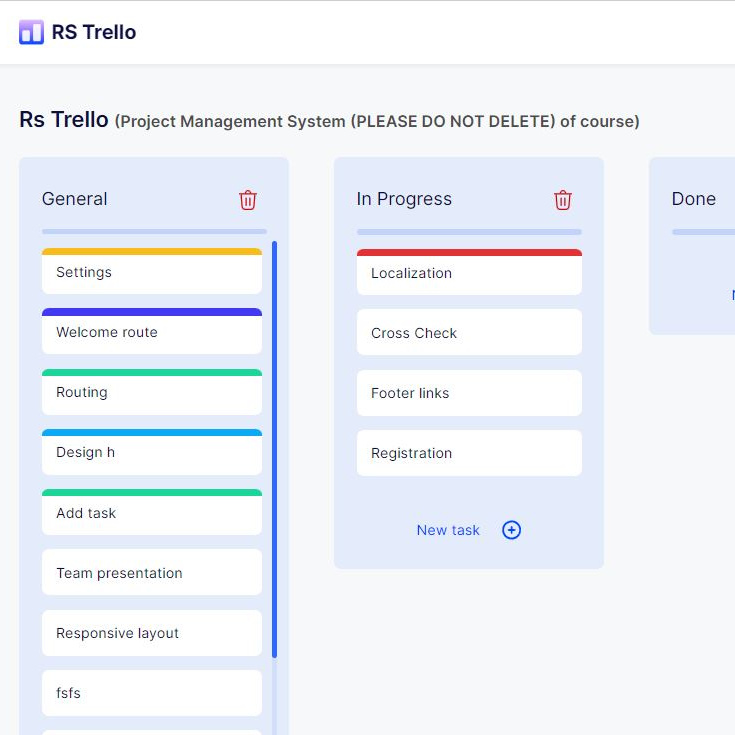Open the RS Trello header title link
Viewport: 735px width, 735px height.
tap(94, 32)
